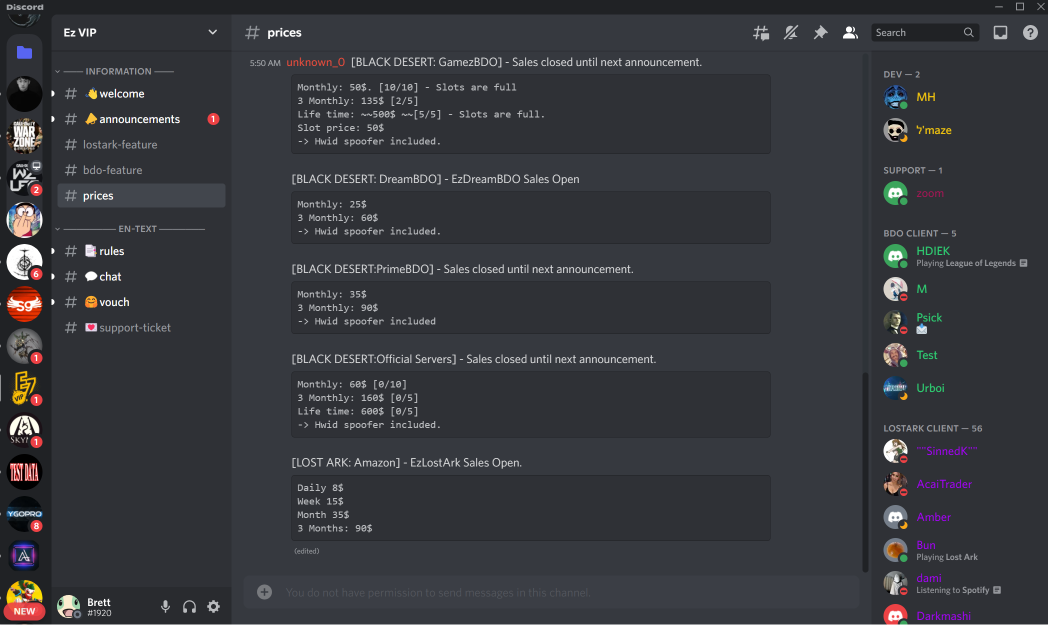Click the unknown_0 message author name
The width and height of the screenshot is (1048, 625).
coord(315,62)
